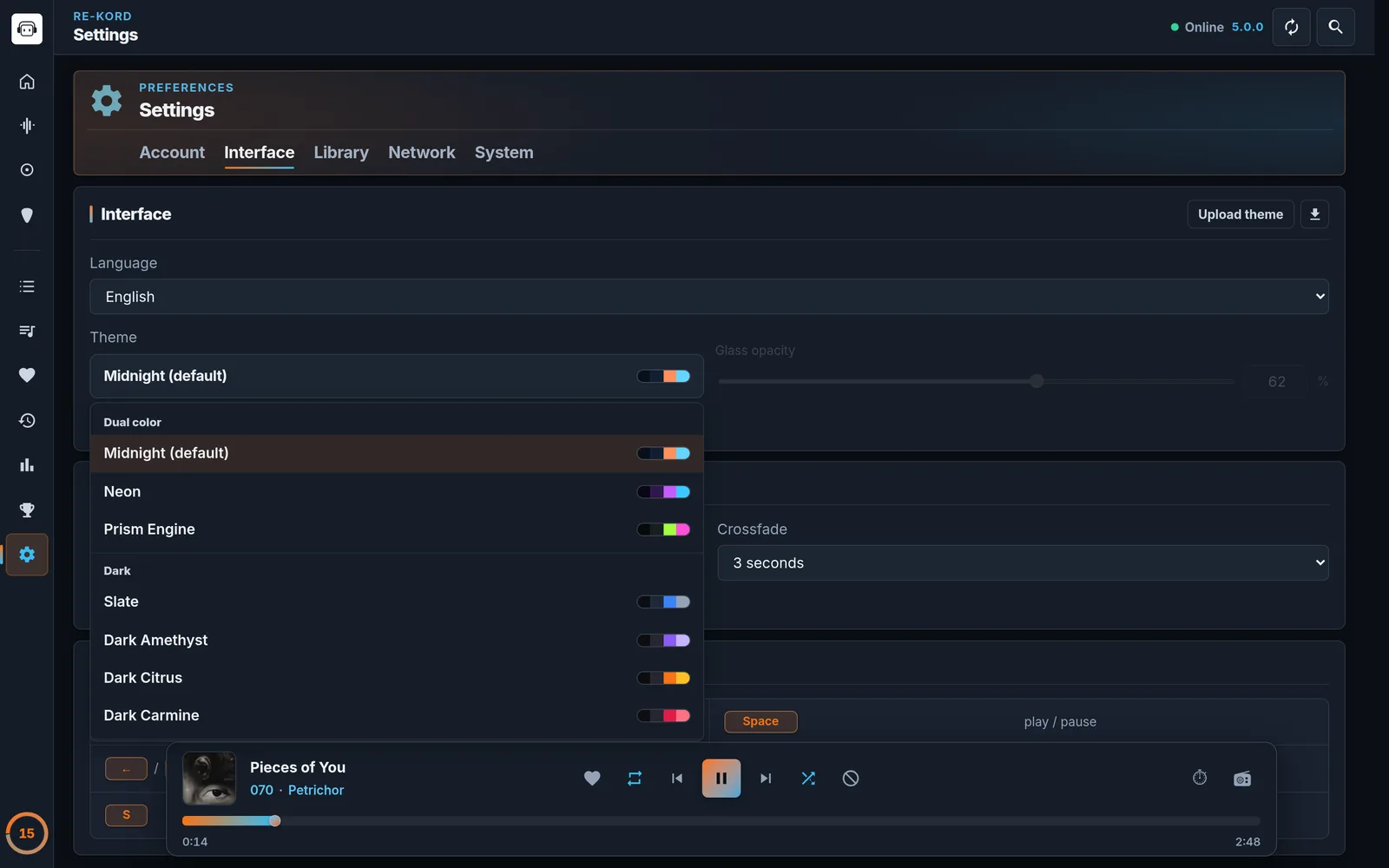Viewport: 1389px width, 868px height.
Task: Open the Language dropdown showing English
Action: pos(709,297)
